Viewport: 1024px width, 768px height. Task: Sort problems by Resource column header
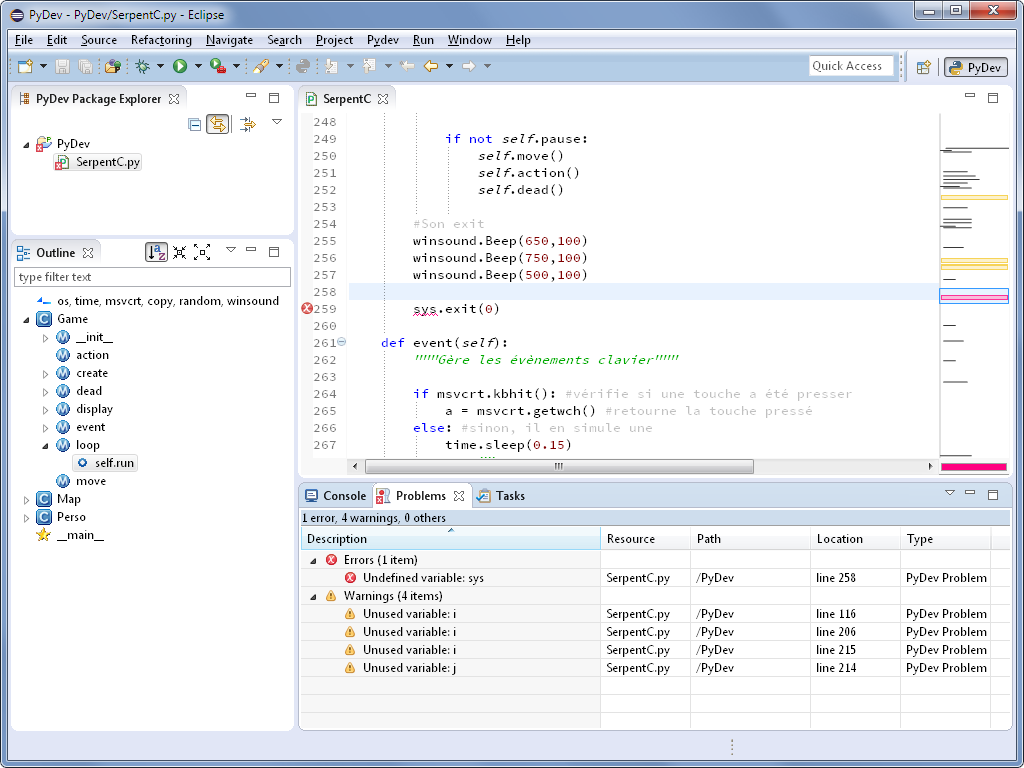point(645,539)
